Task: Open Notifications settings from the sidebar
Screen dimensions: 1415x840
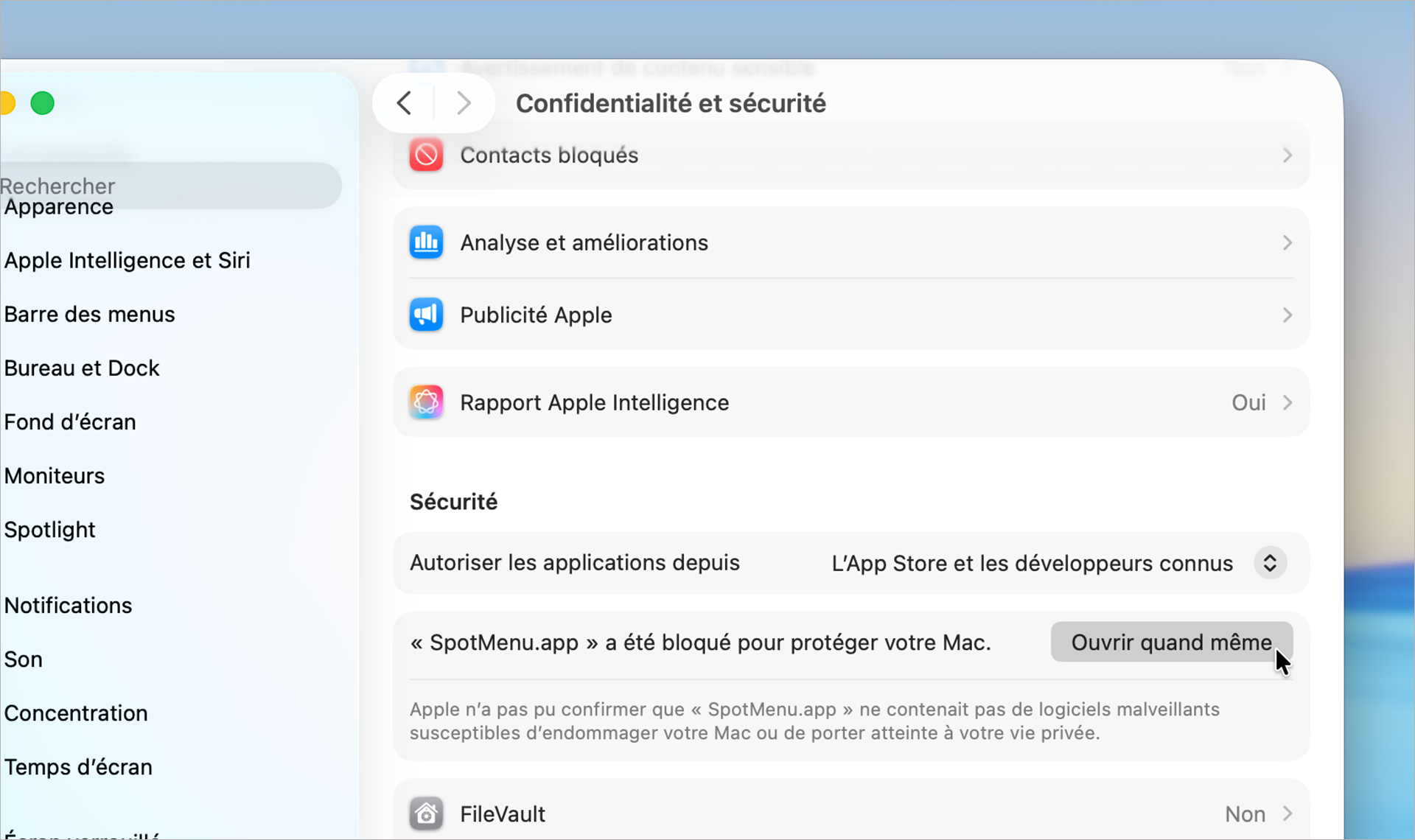Action: (x=68, y=605)
